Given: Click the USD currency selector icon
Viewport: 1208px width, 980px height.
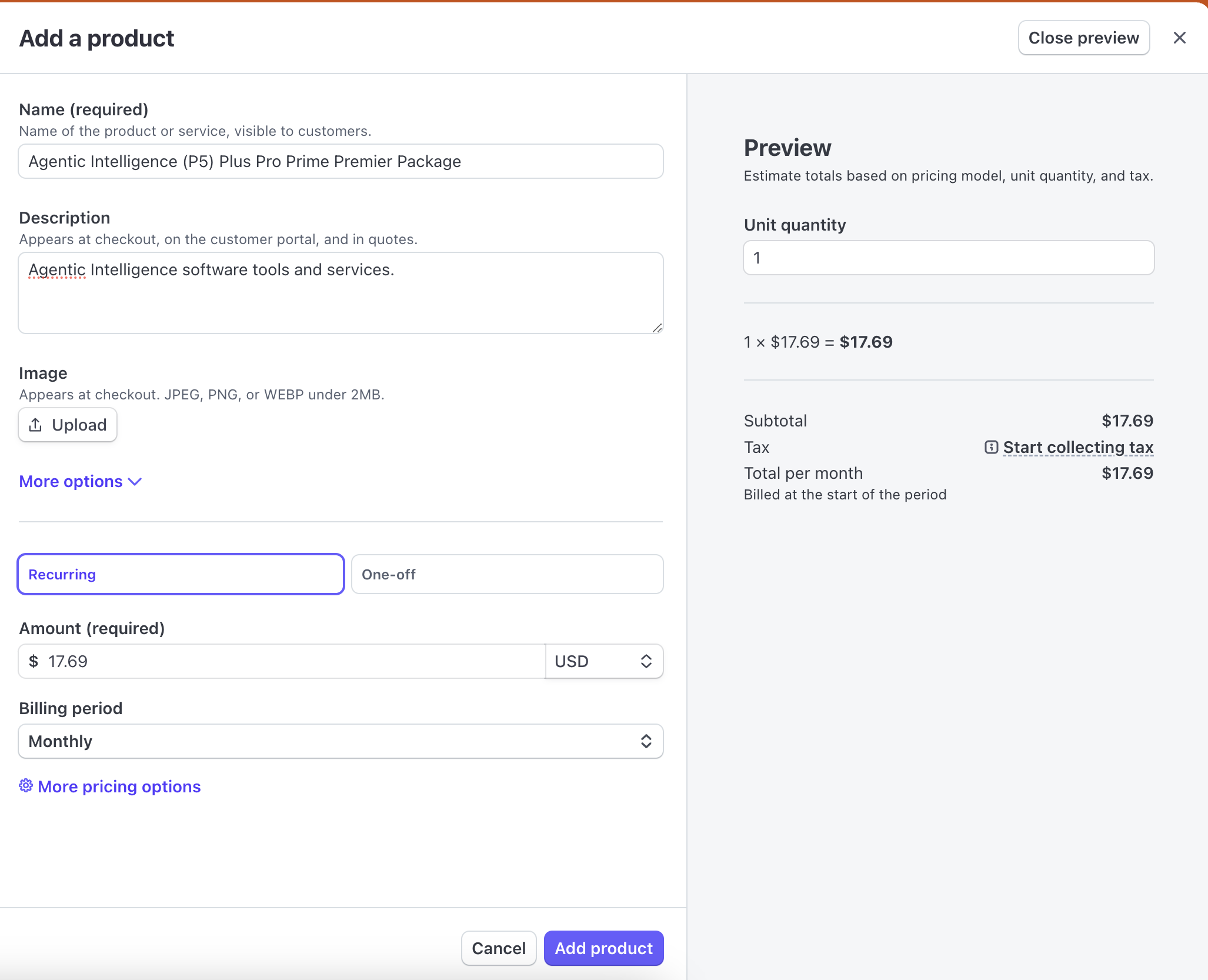Looking at the screenshot, I should click(x=645, y=661).
